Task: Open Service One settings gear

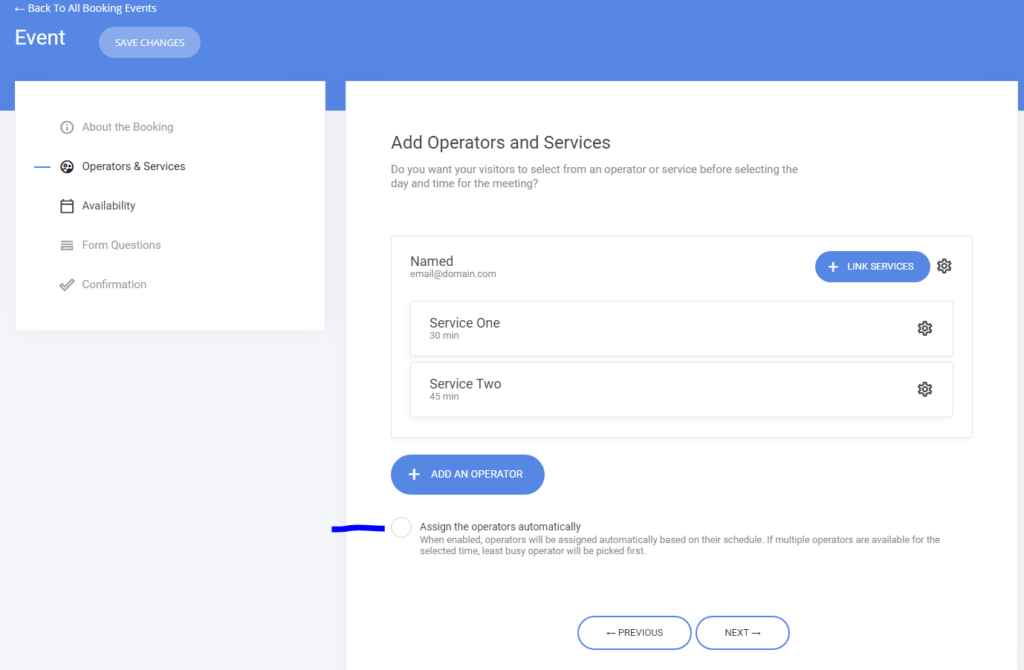Action: (x=924, y=328)
